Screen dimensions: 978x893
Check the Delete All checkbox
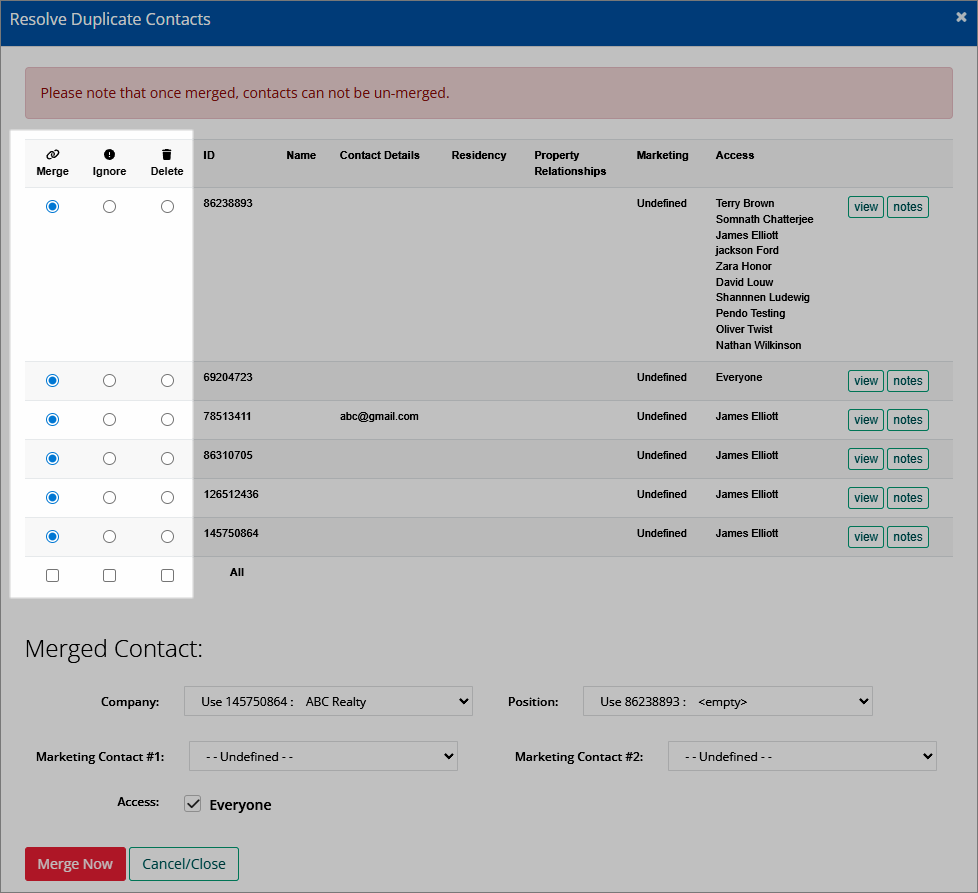pyautogui.click(x=167, y=576)
